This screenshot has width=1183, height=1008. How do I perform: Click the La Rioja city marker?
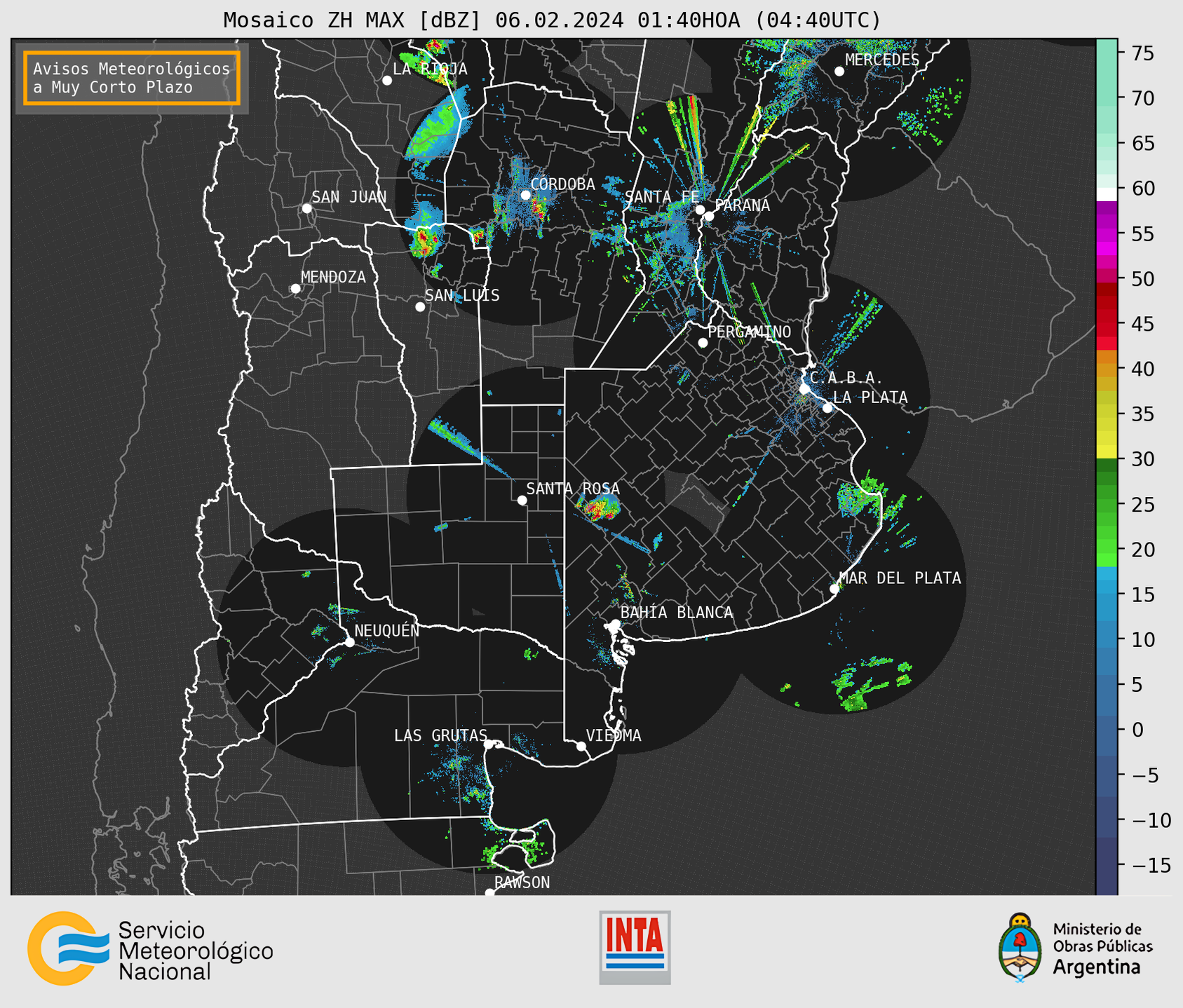(387, 81)
